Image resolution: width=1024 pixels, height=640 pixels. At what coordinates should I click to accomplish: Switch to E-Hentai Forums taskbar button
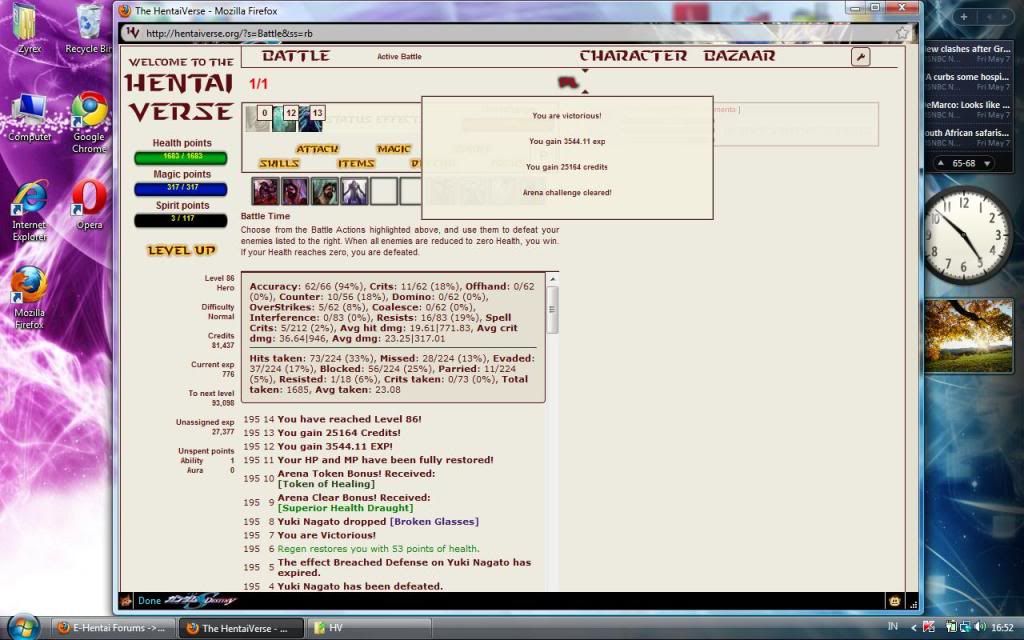(x=112, y=628)
